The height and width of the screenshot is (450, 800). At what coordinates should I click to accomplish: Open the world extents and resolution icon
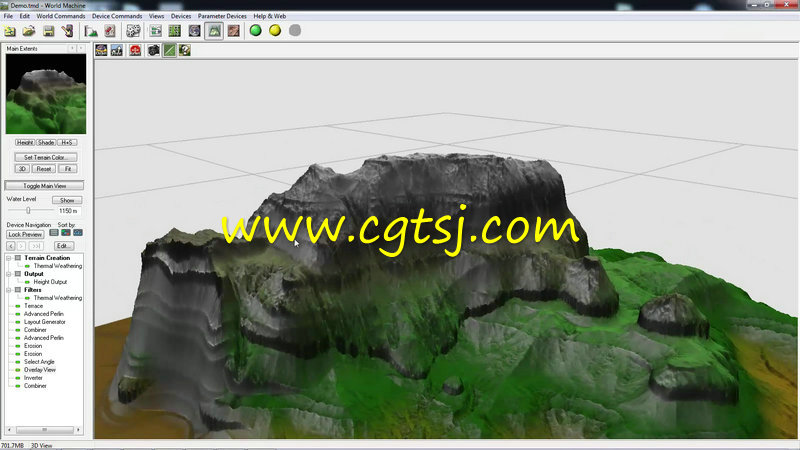pyautogui.click(x=91, y=31)
